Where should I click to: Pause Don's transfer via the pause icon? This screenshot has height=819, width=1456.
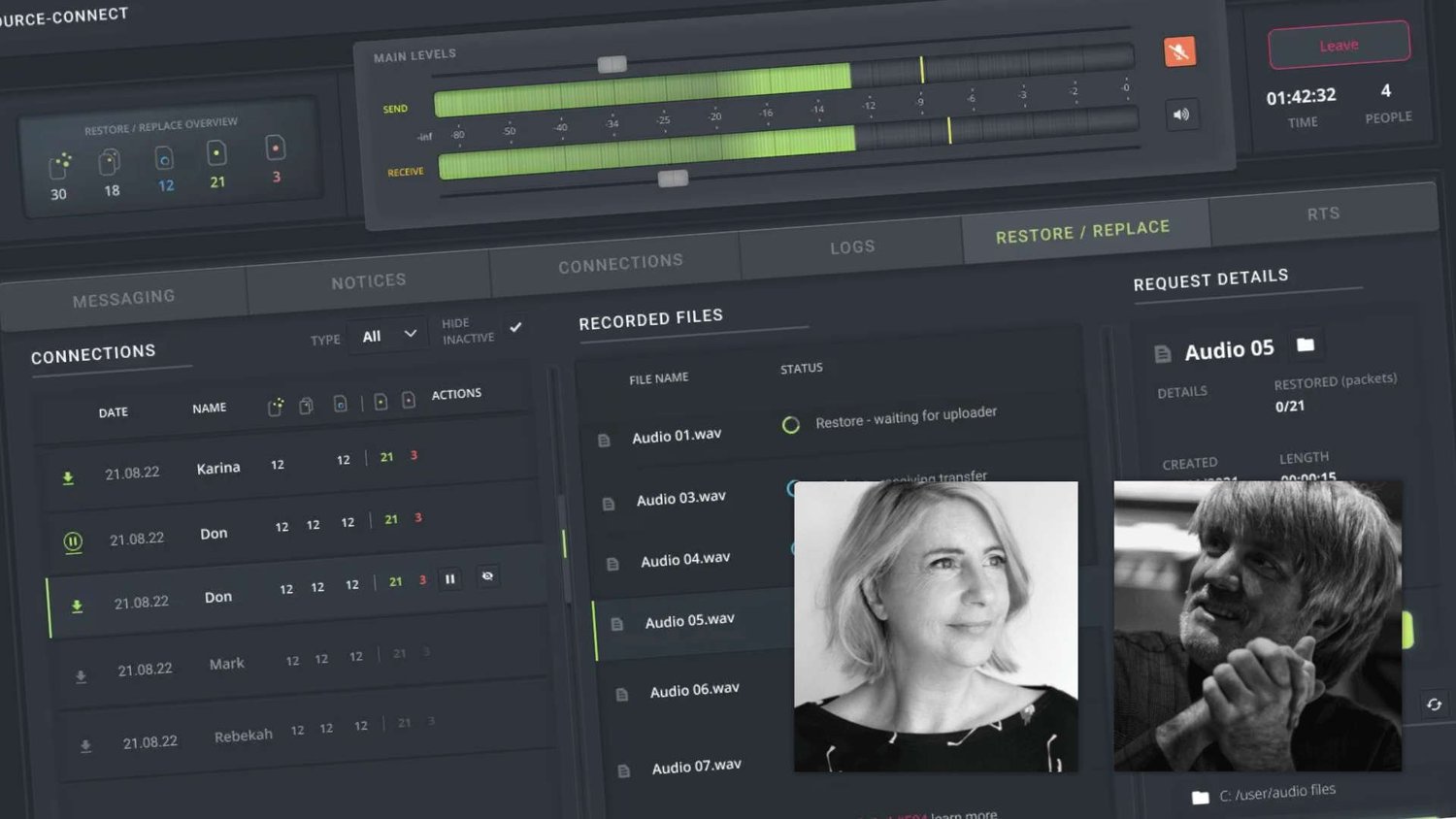click(x=450, y=578)
